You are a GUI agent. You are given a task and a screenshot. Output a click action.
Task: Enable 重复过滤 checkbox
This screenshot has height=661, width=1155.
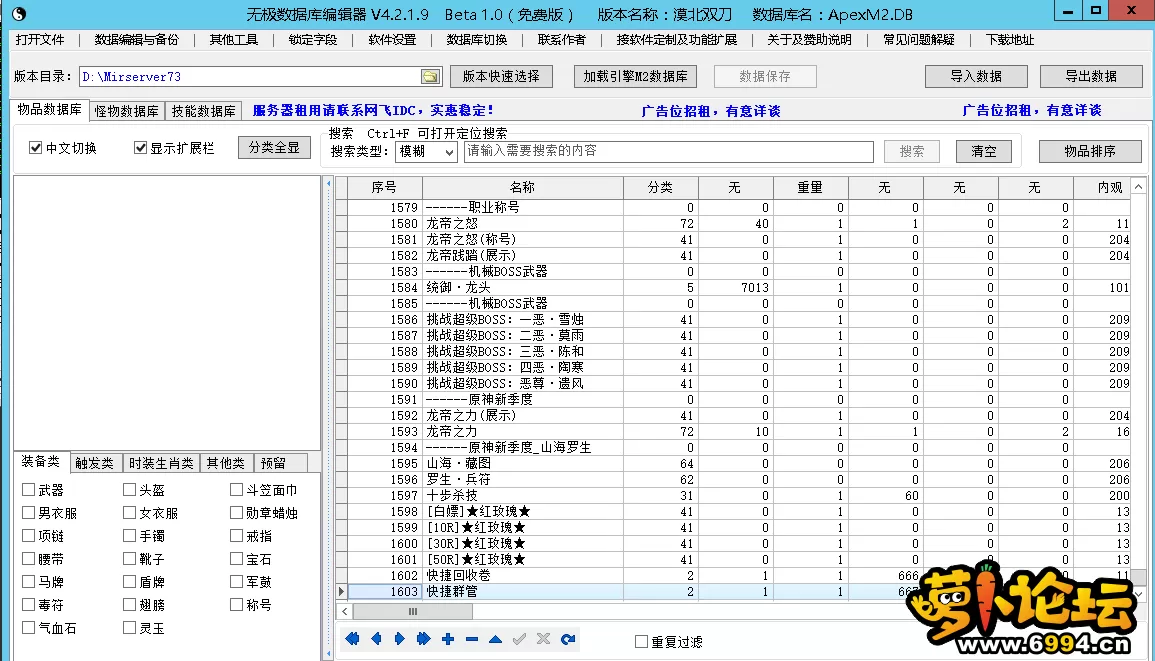pos(641,642)
